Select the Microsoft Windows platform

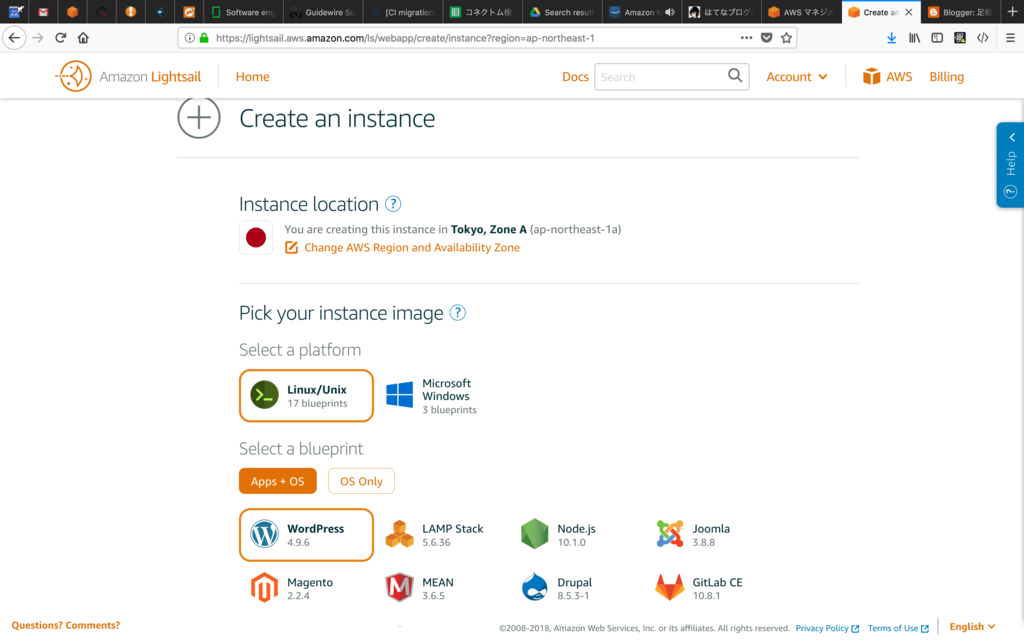(x=432, y=396)
